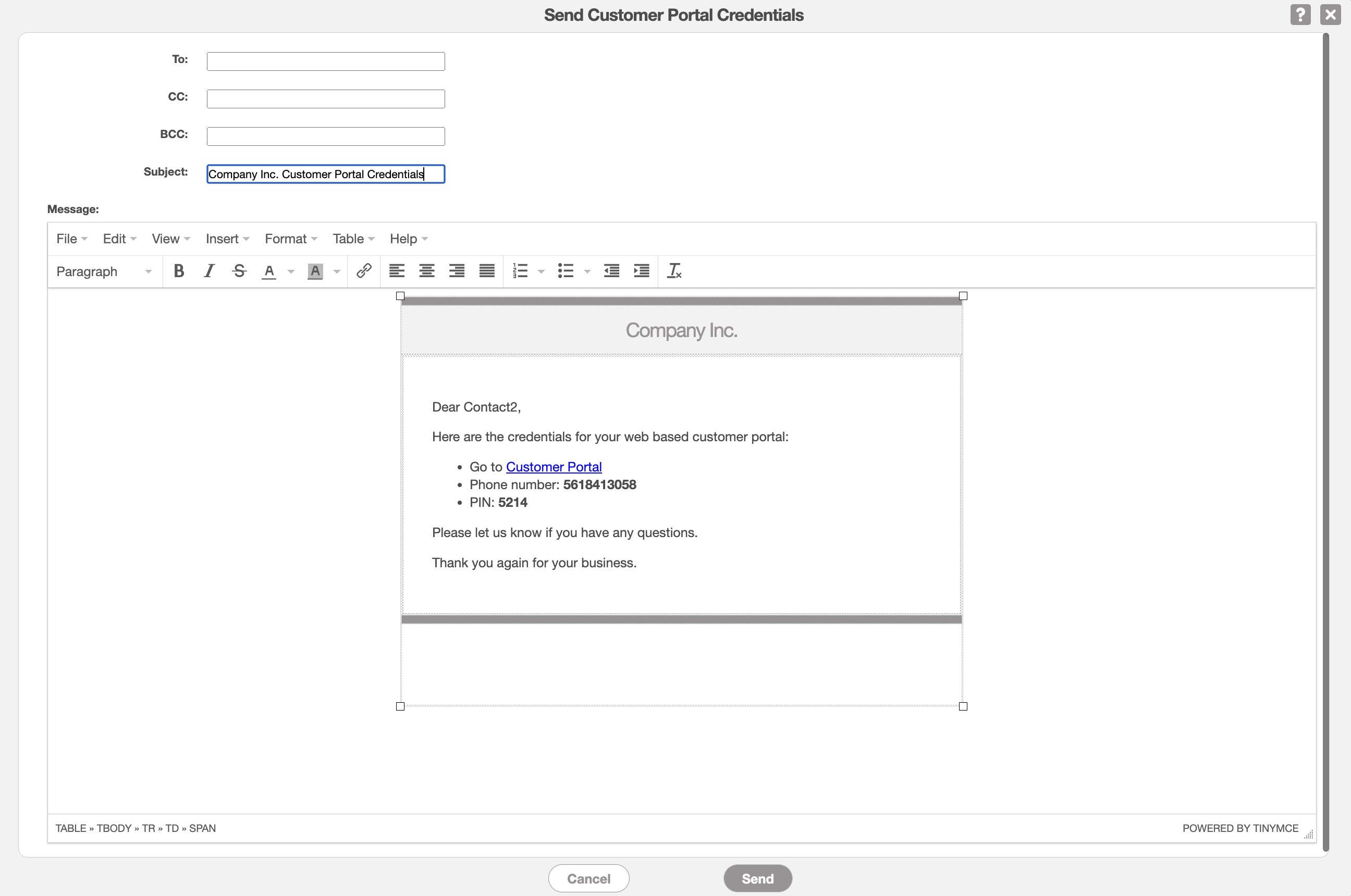Click the Send button
Screen dimensions: 1351x896
[x=757, y=878]
